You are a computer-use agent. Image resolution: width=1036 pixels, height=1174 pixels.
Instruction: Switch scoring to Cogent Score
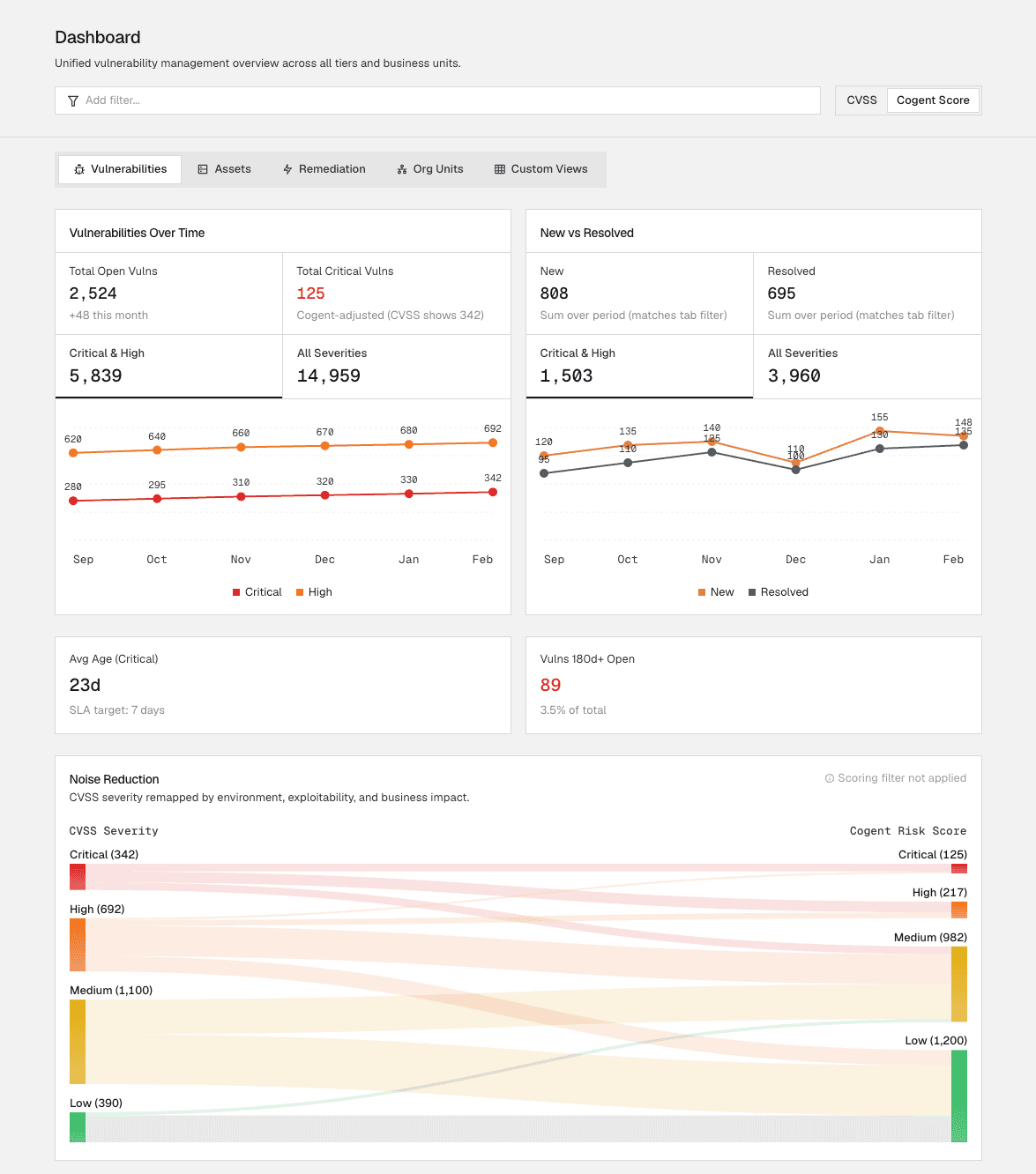[x=933, y=100]
